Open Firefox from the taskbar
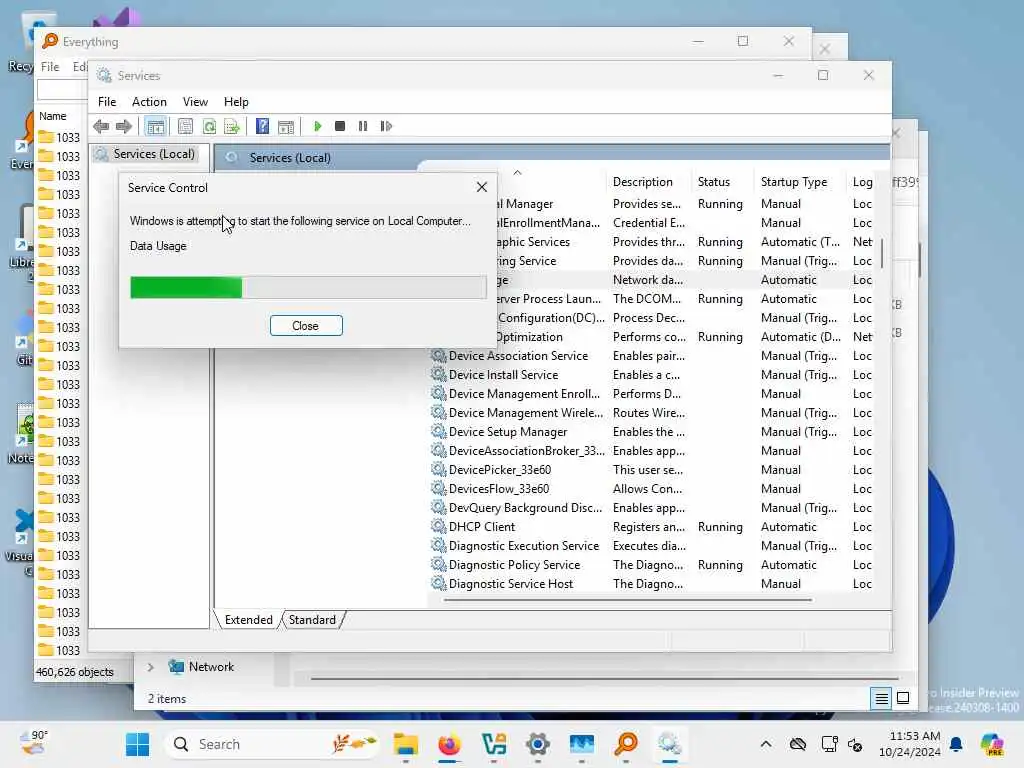Screen dimensions: 1024x768 point(449,744)
